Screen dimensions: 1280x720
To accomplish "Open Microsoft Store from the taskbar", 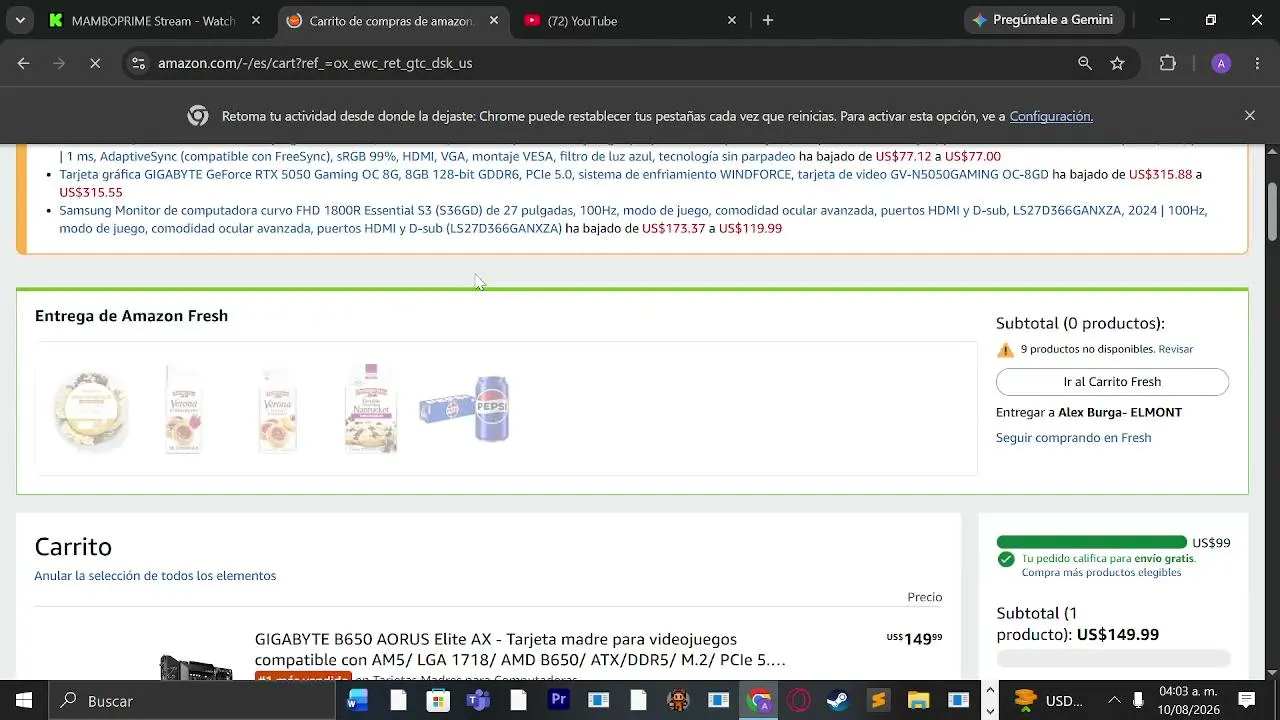I will [438, 701].
